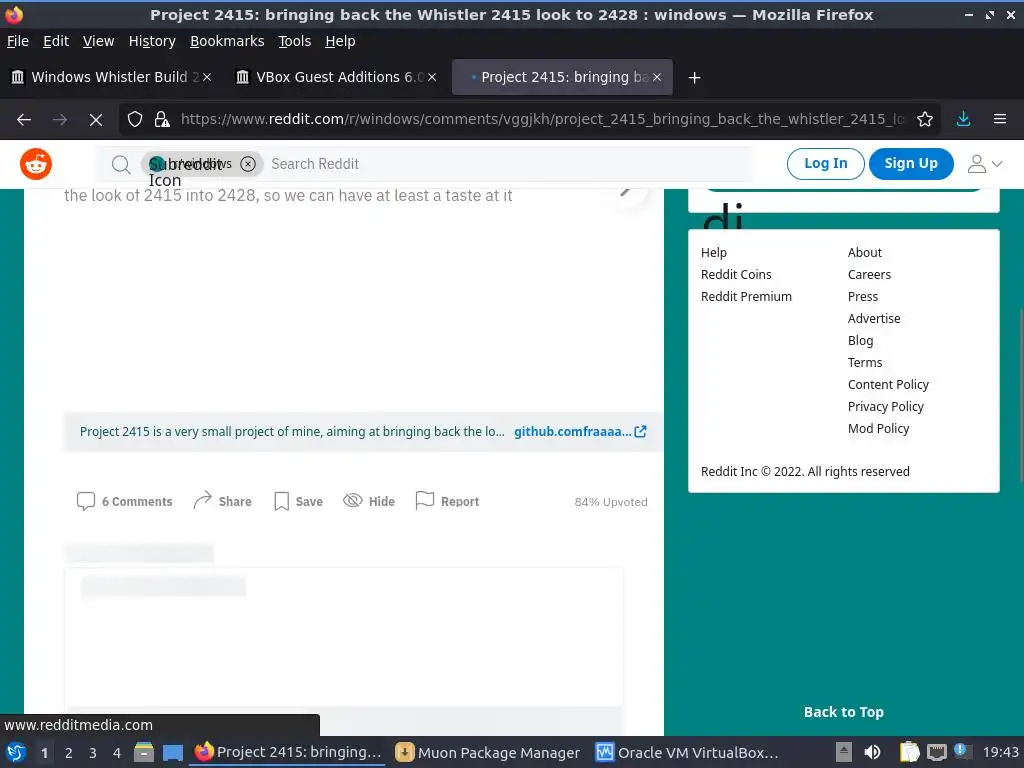Expand the user account dropdown

point(984,164)
